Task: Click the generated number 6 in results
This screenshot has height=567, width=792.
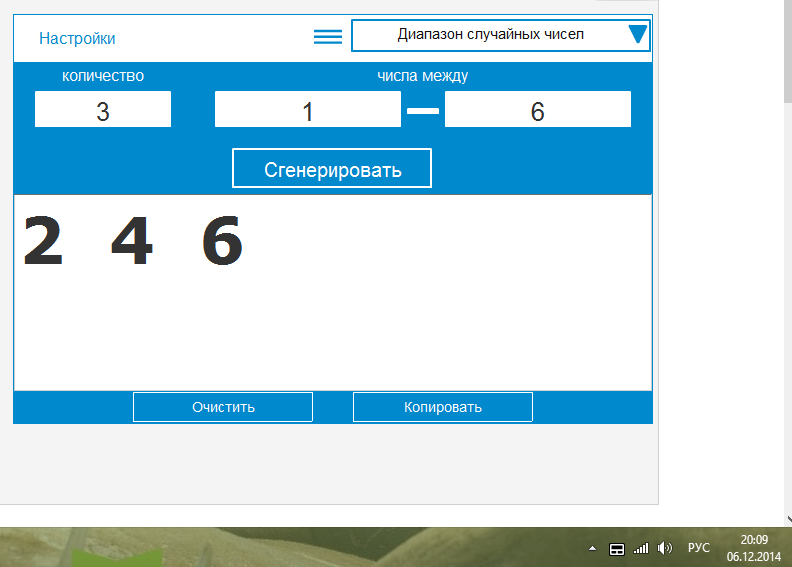Action: 222,242
